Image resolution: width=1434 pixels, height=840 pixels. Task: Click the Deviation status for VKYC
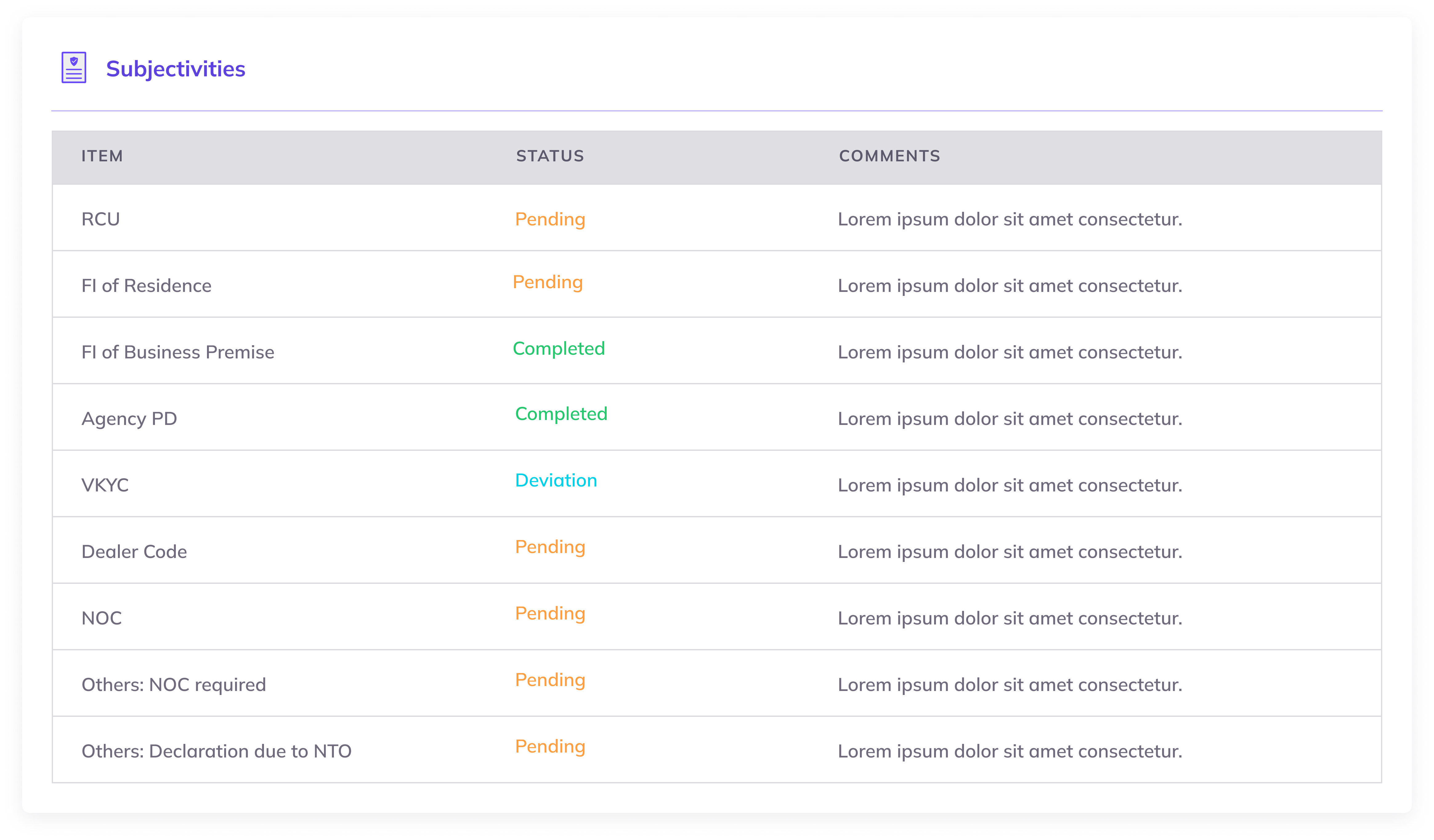[x=555, y=480]
